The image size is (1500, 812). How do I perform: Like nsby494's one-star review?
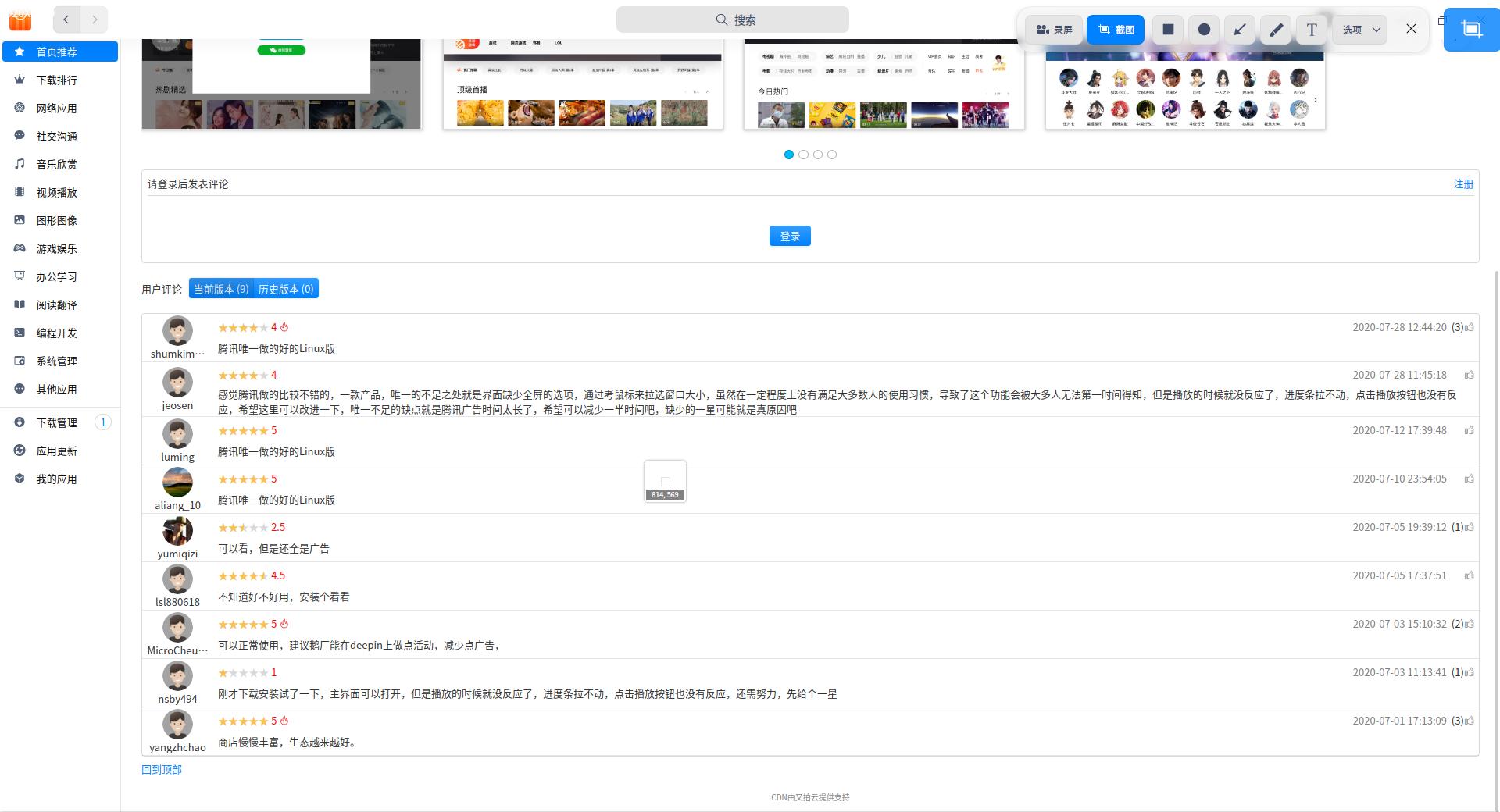tap(1470, 672)
